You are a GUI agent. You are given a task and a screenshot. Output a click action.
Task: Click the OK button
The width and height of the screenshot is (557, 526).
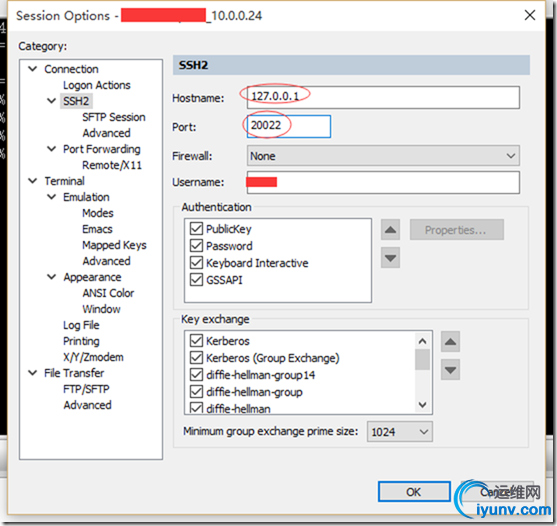pyautogui.click(x=414, y=492)
